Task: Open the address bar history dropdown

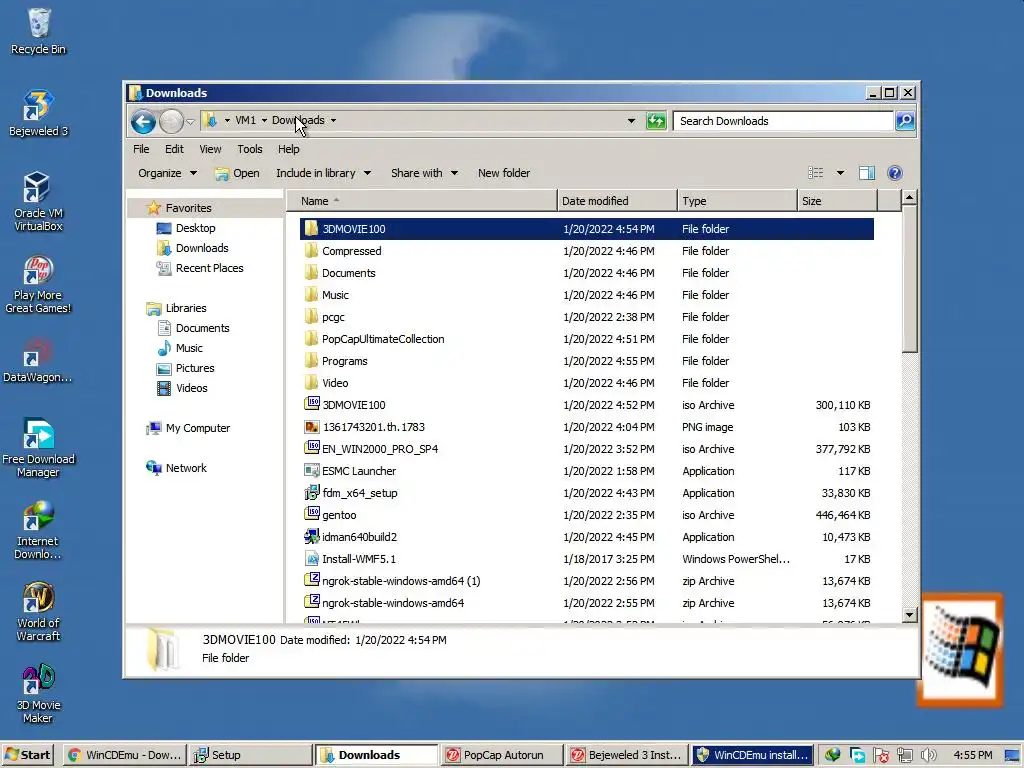Action: coord(631,121)
